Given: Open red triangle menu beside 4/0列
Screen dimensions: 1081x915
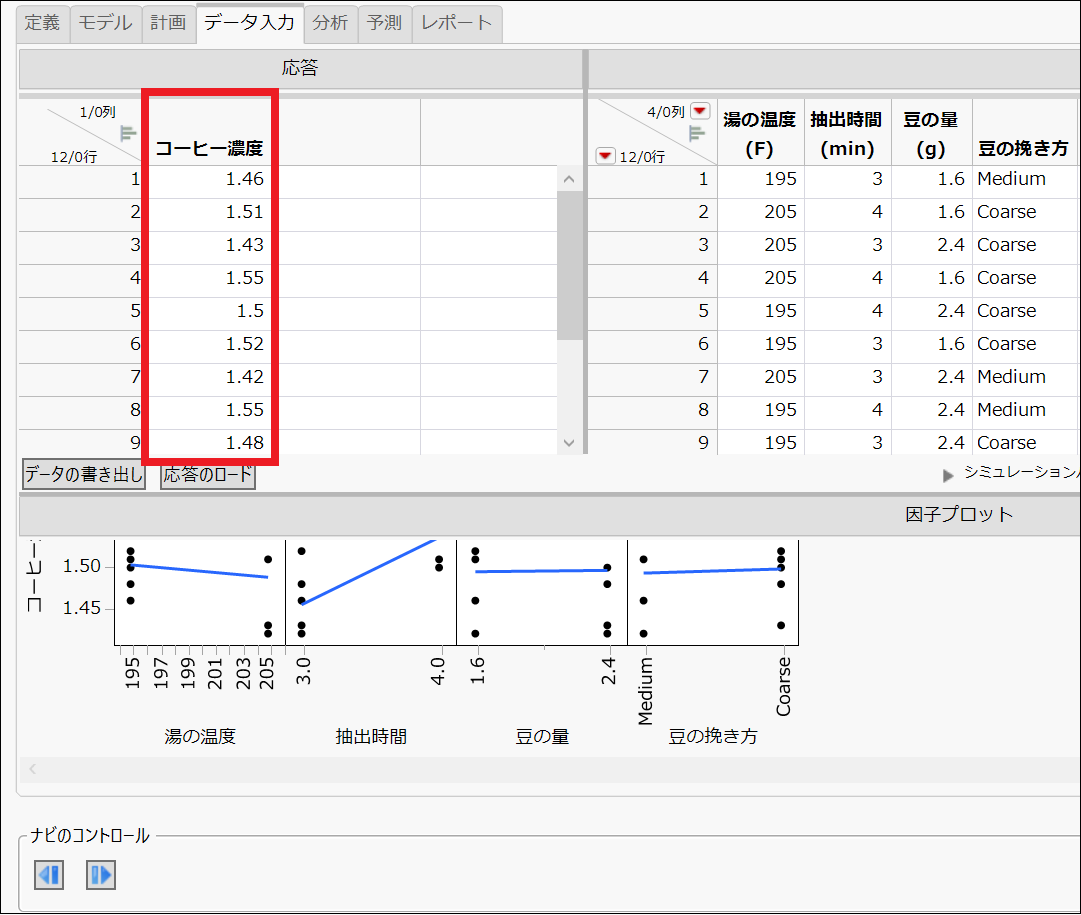Looking at the screenshot, I should [x=700, y=110].
